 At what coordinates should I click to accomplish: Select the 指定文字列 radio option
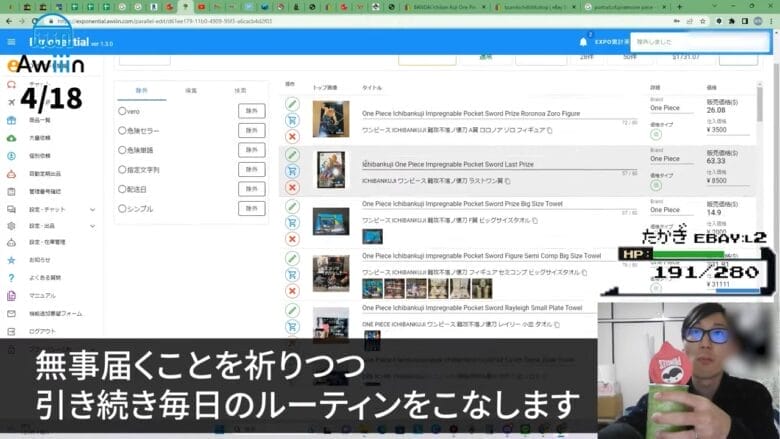click(x=122, y=170)
